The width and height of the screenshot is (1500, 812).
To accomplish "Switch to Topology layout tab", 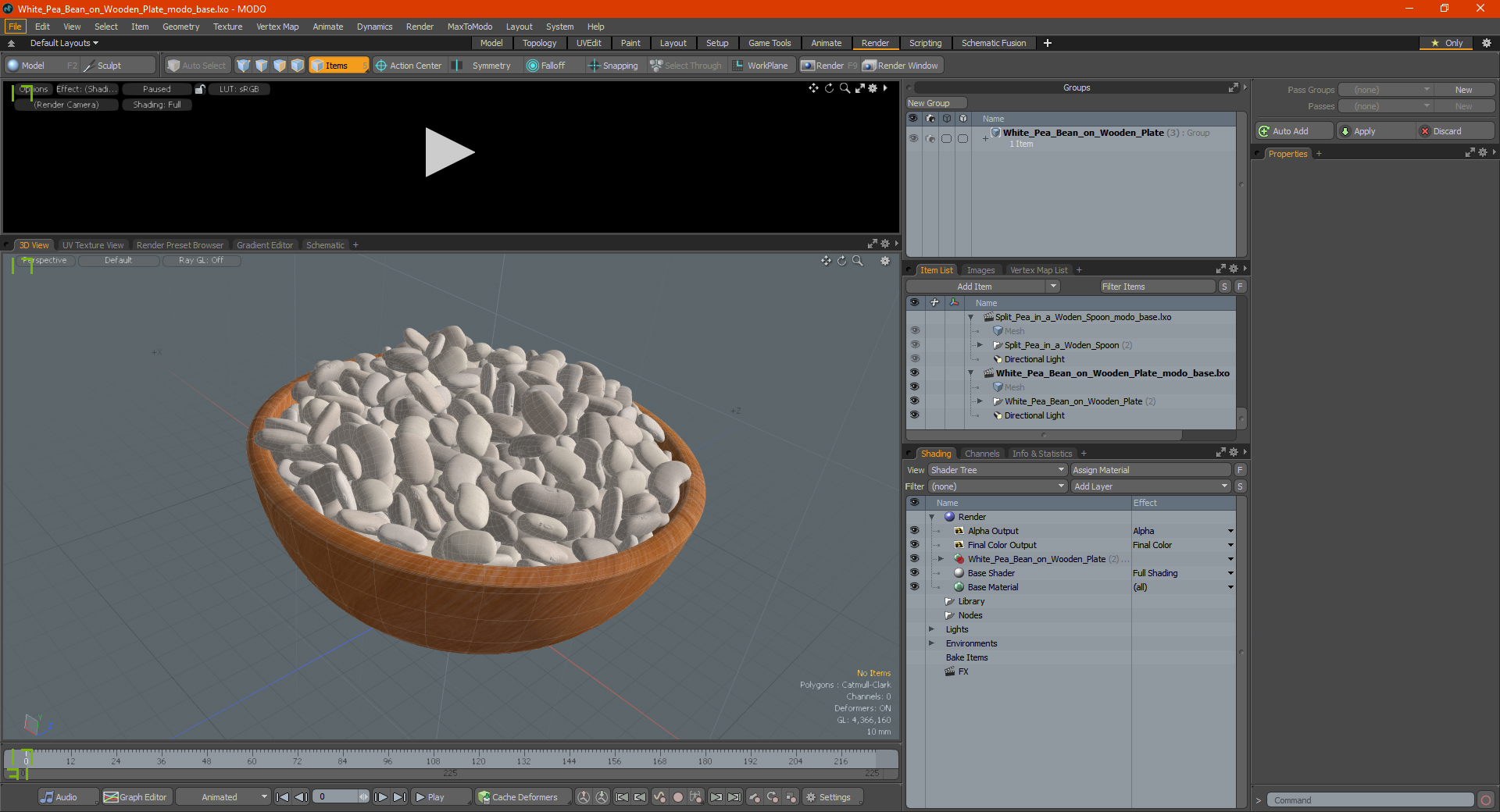I will point(539,43).
